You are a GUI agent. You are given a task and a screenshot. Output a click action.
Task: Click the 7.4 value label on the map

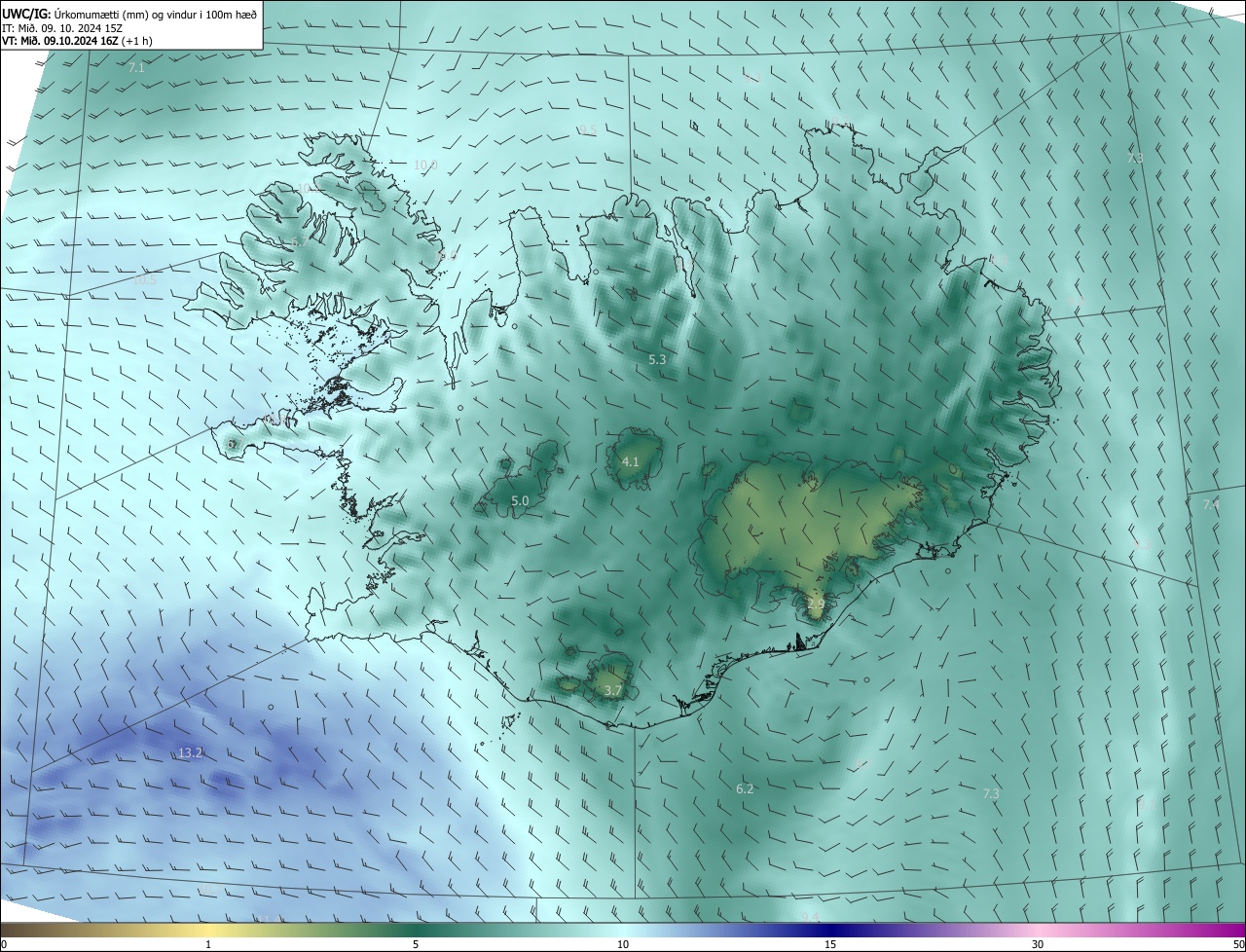click(1211, 504)
